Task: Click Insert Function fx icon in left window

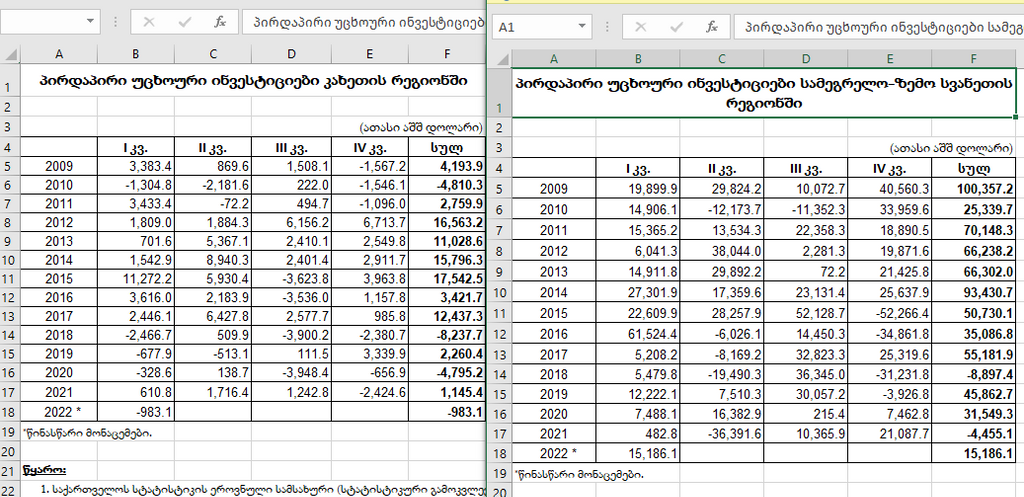Action: click(220, 22)
